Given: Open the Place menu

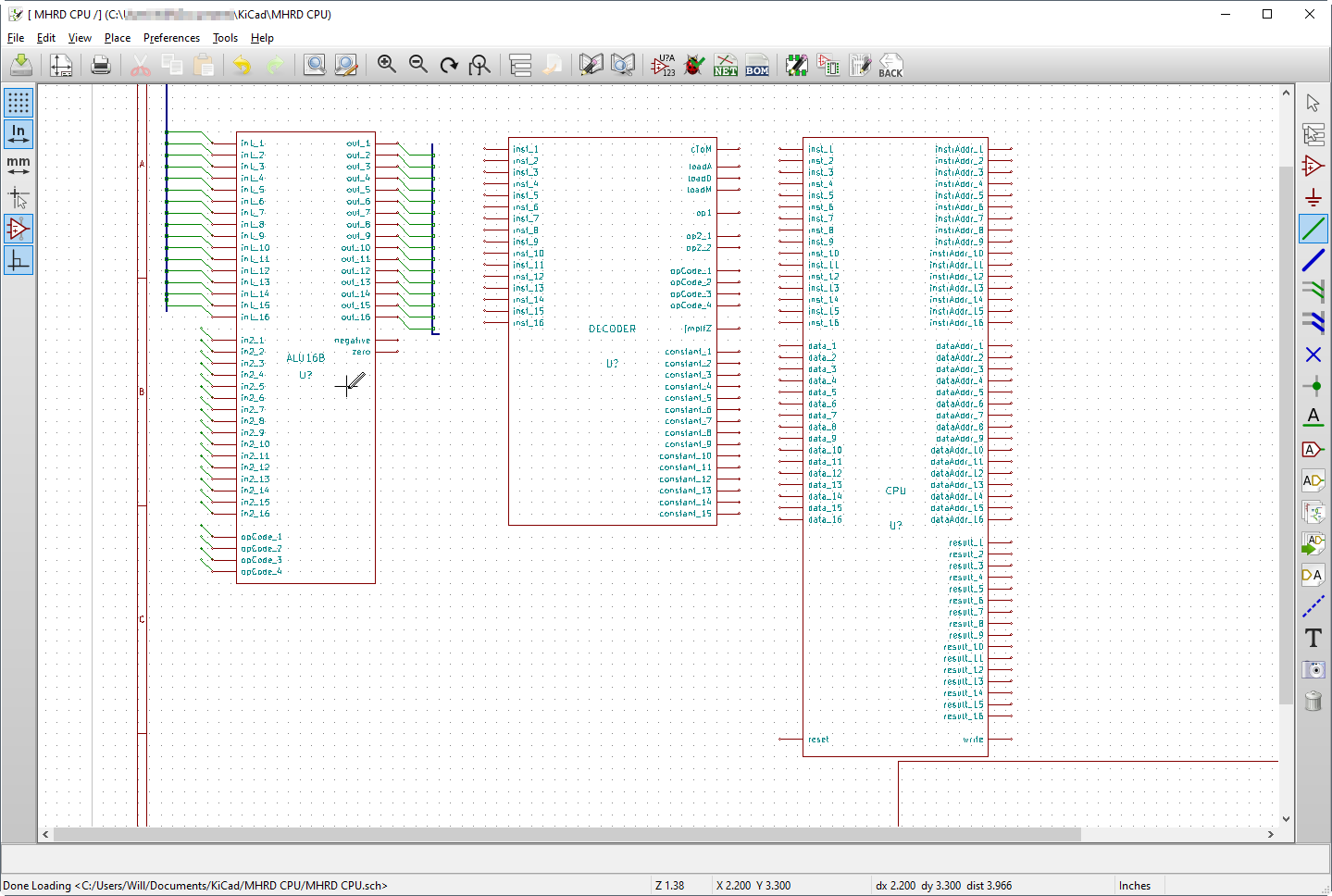Looking at the screenshot, I should 118,38.
